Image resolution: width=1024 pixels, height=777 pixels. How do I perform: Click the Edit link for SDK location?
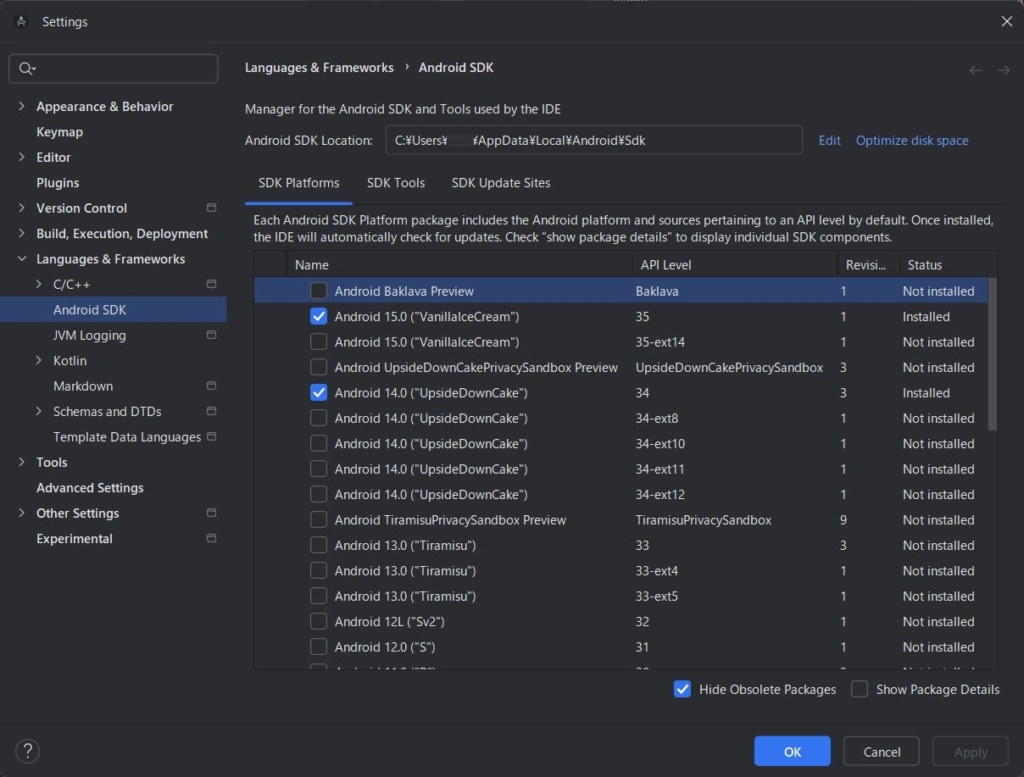pyautogui.click(x=829, y=140)
